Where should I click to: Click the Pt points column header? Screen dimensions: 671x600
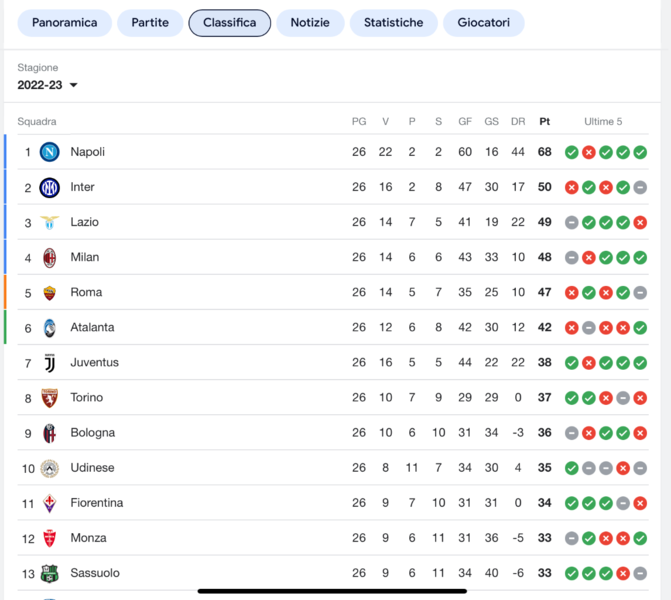point(544,121)
